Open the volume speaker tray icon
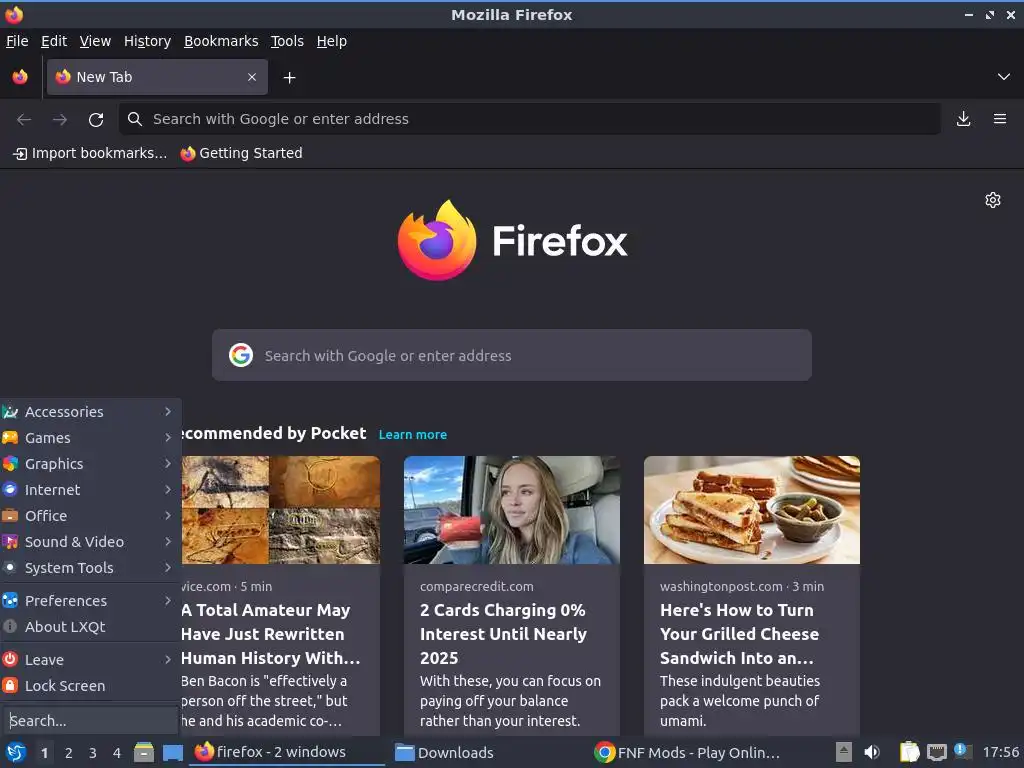 click(x=872, y=752)
